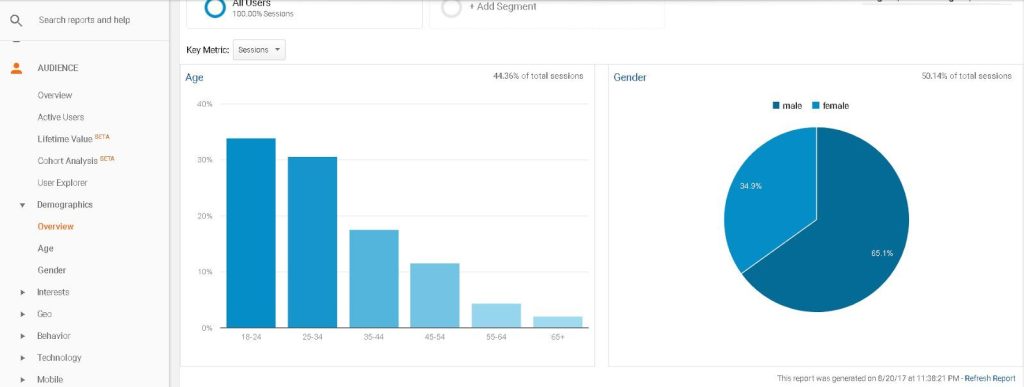Click the Behavior label

click(54, 336)
